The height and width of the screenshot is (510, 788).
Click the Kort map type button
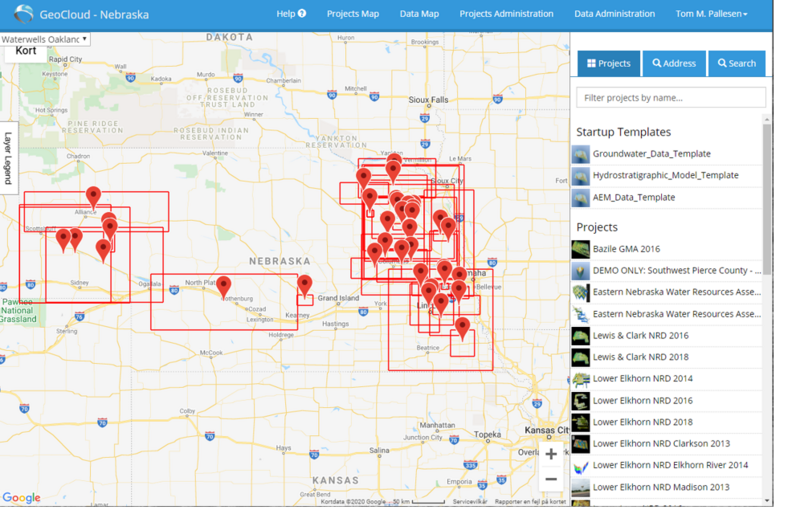[26, 51]
